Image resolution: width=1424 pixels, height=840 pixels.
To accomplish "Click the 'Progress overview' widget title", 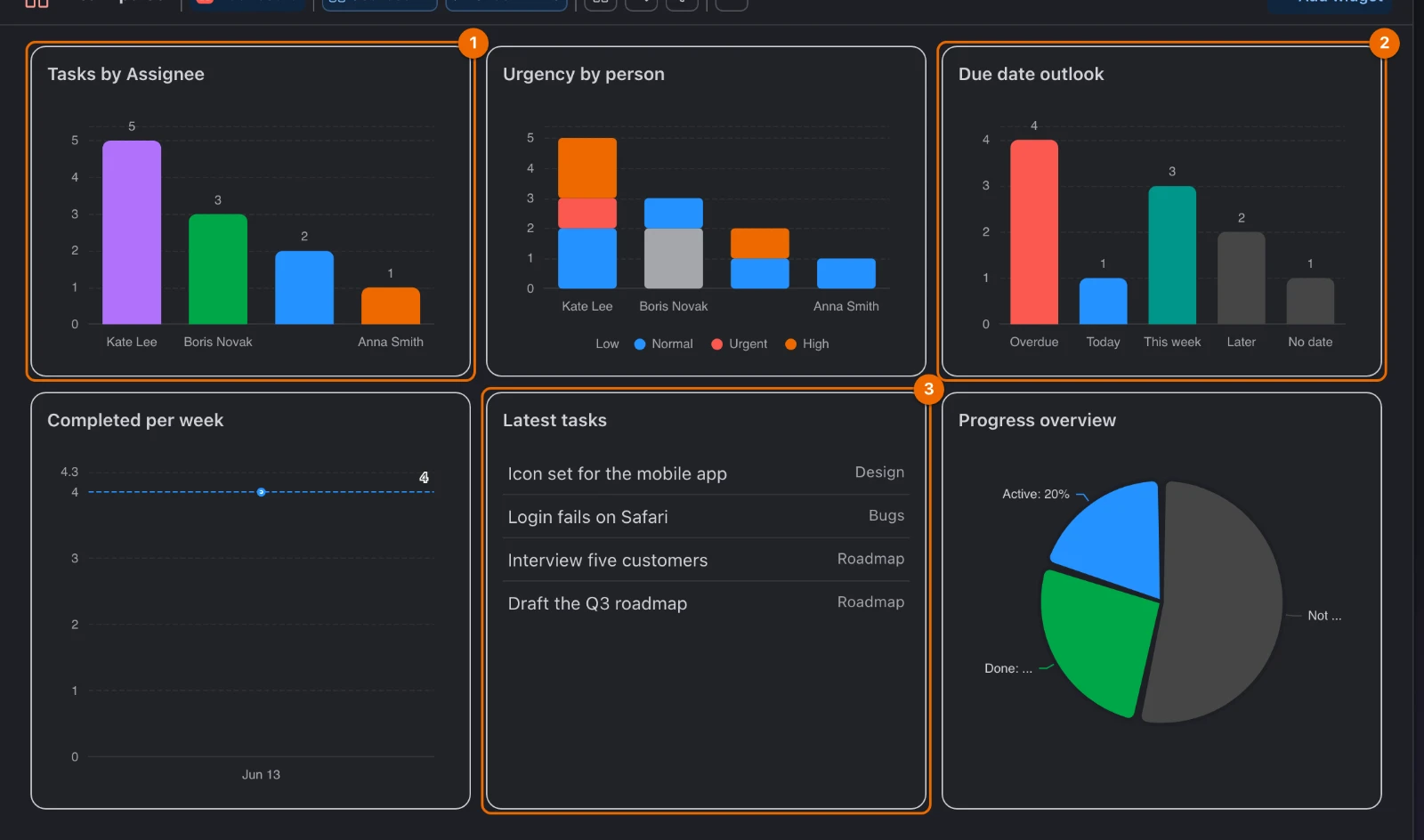I will (x=1037, y=420).
